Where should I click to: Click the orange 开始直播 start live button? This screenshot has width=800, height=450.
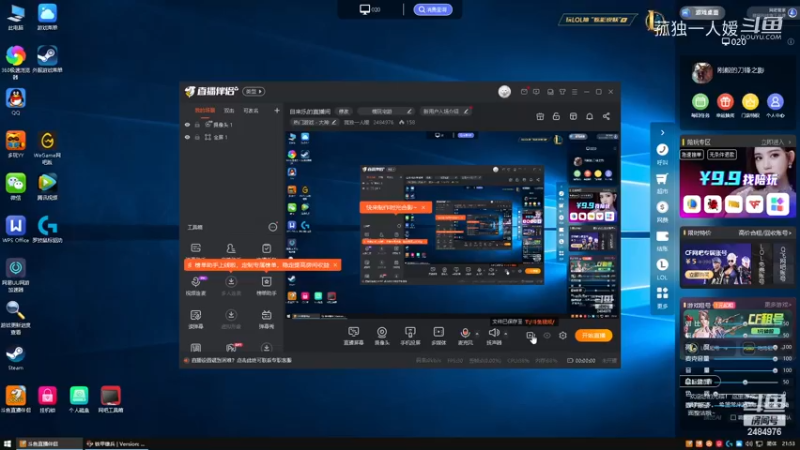click(593, 335)
